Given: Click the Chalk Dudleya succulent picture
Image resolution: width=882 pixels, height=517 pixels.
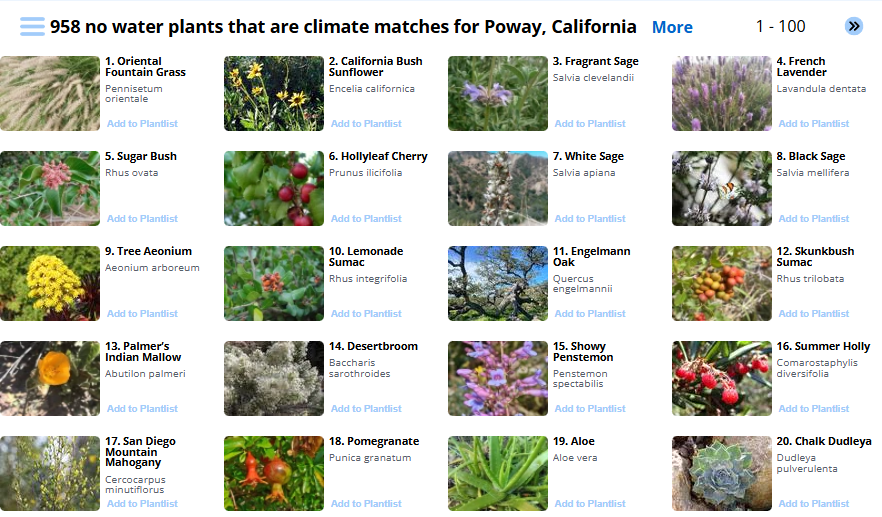Looking at the screenshot, I should click(722, 473).
